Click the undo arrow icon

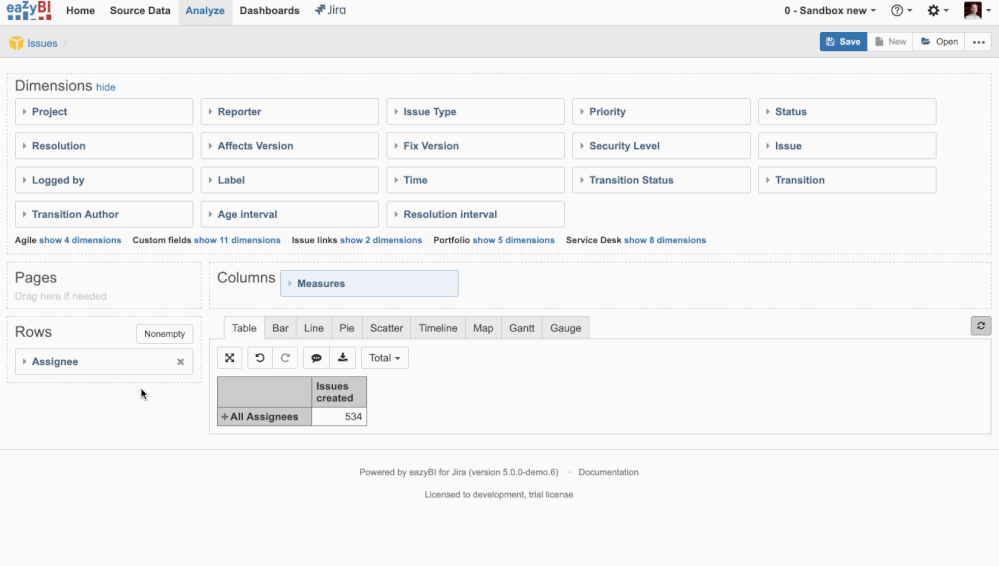[x=259, y=358]
